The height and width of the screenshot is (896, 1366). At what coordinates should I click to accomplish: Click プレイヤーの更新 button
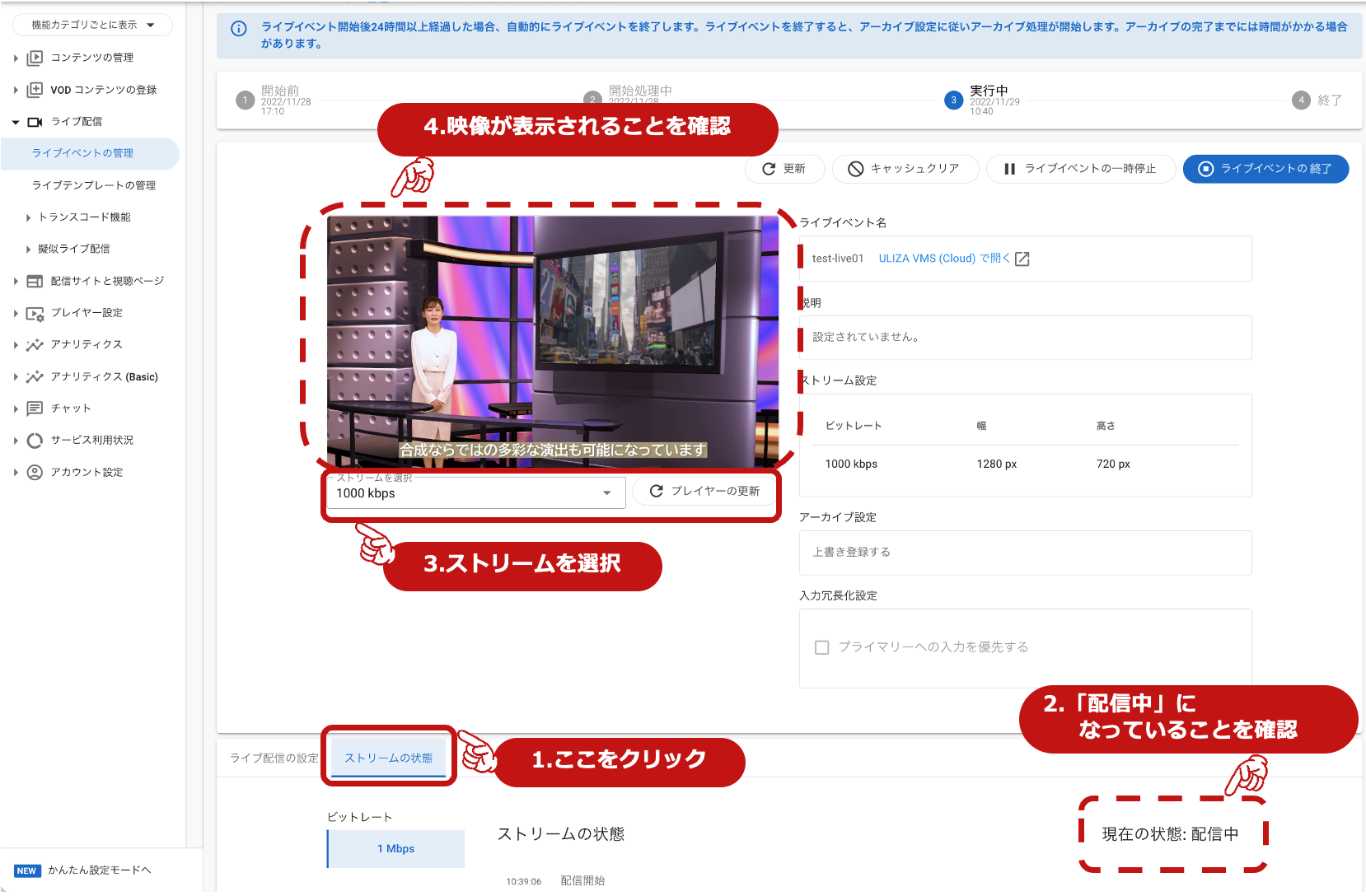tap(704, 491)
